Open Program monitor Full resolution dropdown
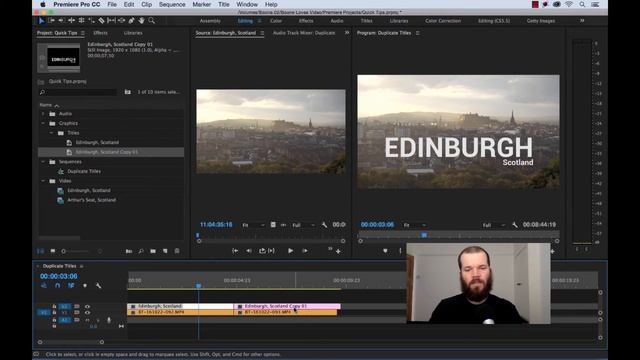 pyautogui.click(x=494, y=225)
